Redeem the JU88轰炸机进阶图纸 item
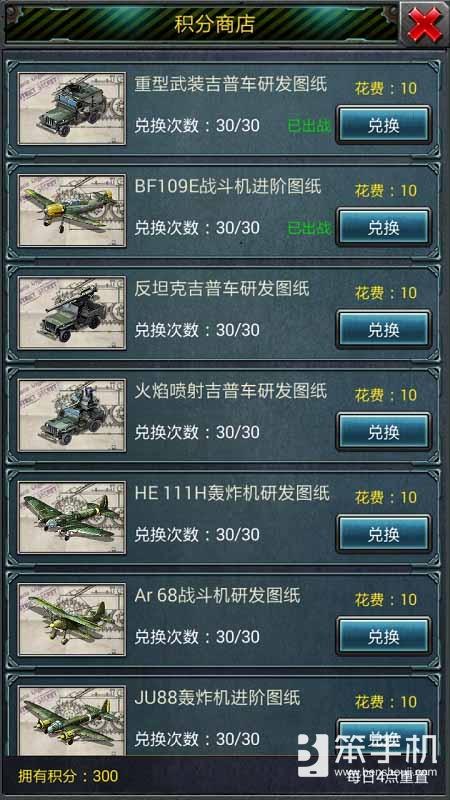 [x=383, y=735]
